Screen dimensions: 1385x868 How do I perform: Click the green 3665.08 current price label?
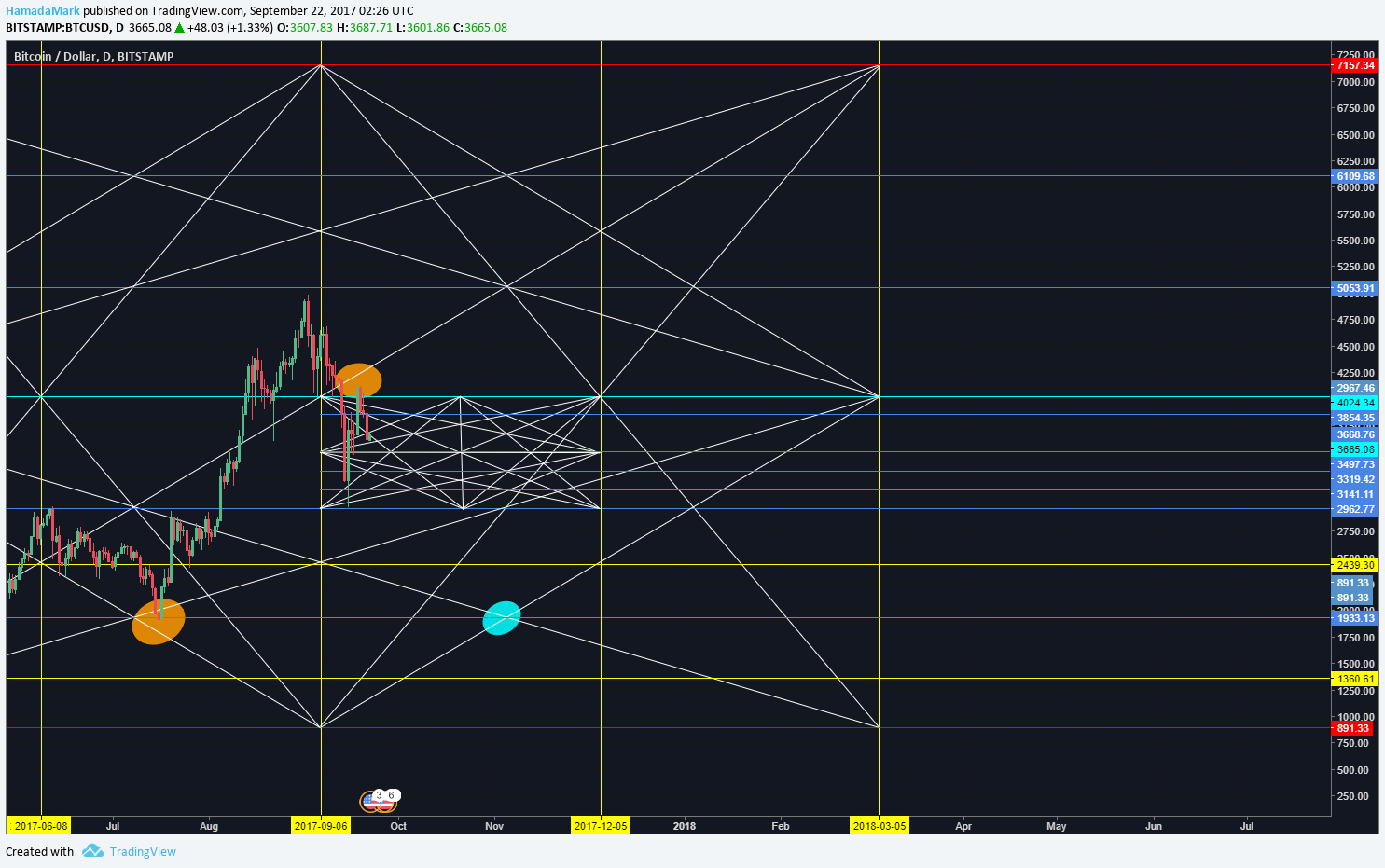1355,449
